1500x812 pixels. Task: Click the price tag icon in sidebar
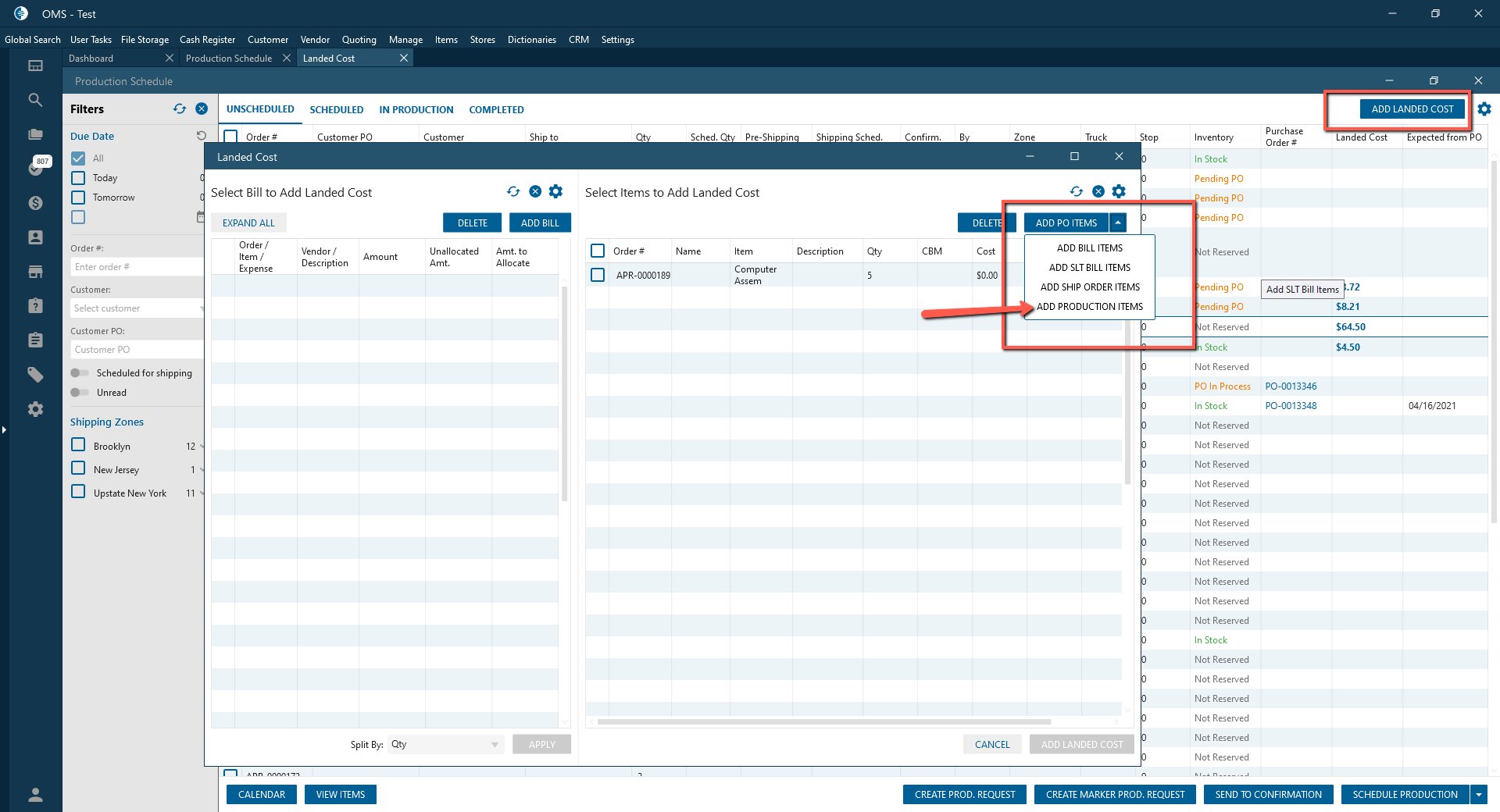pos(35,375)
